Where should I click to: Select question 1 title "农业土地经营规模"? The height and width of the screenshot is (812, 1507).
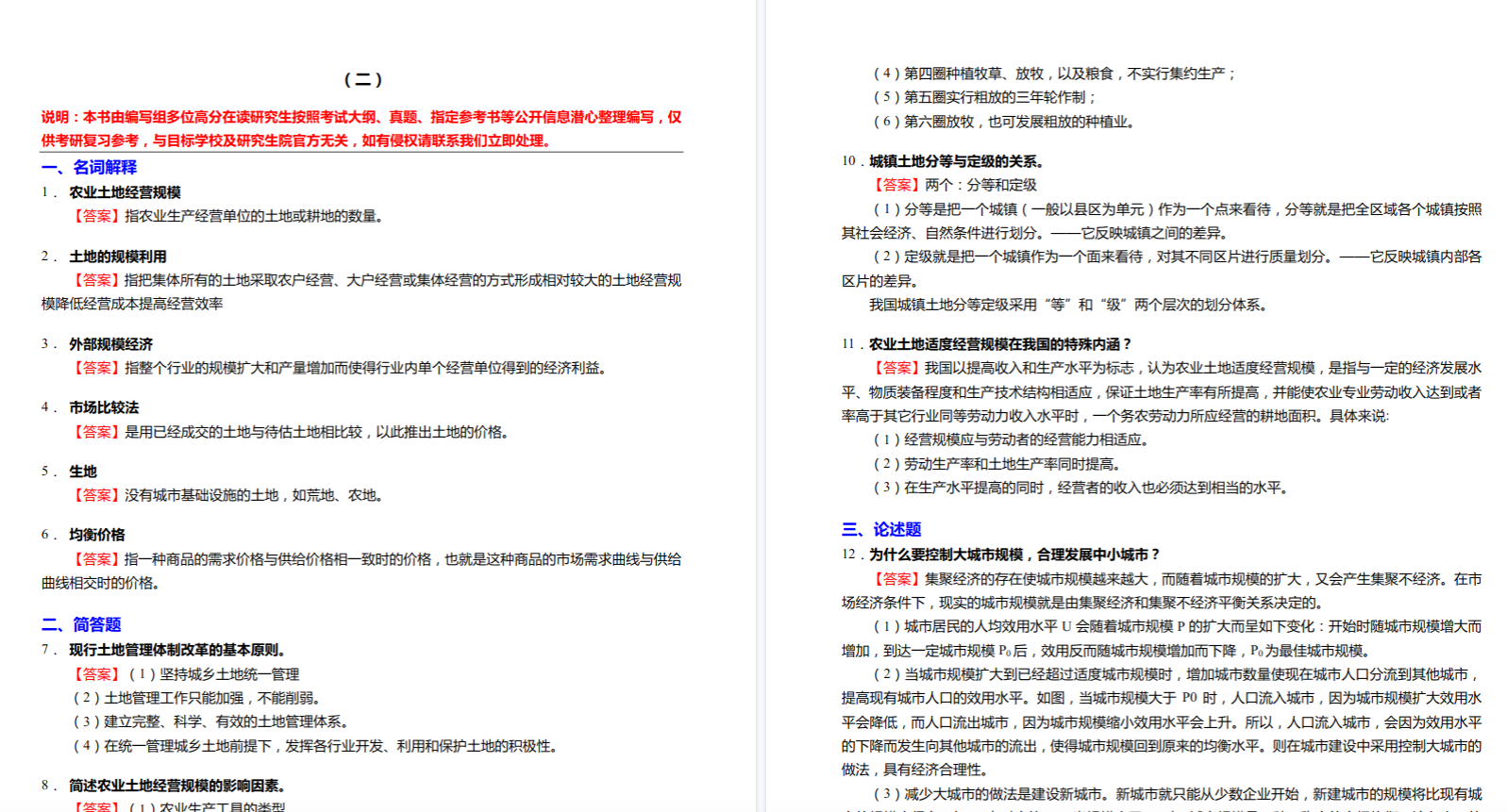[x=125, y=192]
